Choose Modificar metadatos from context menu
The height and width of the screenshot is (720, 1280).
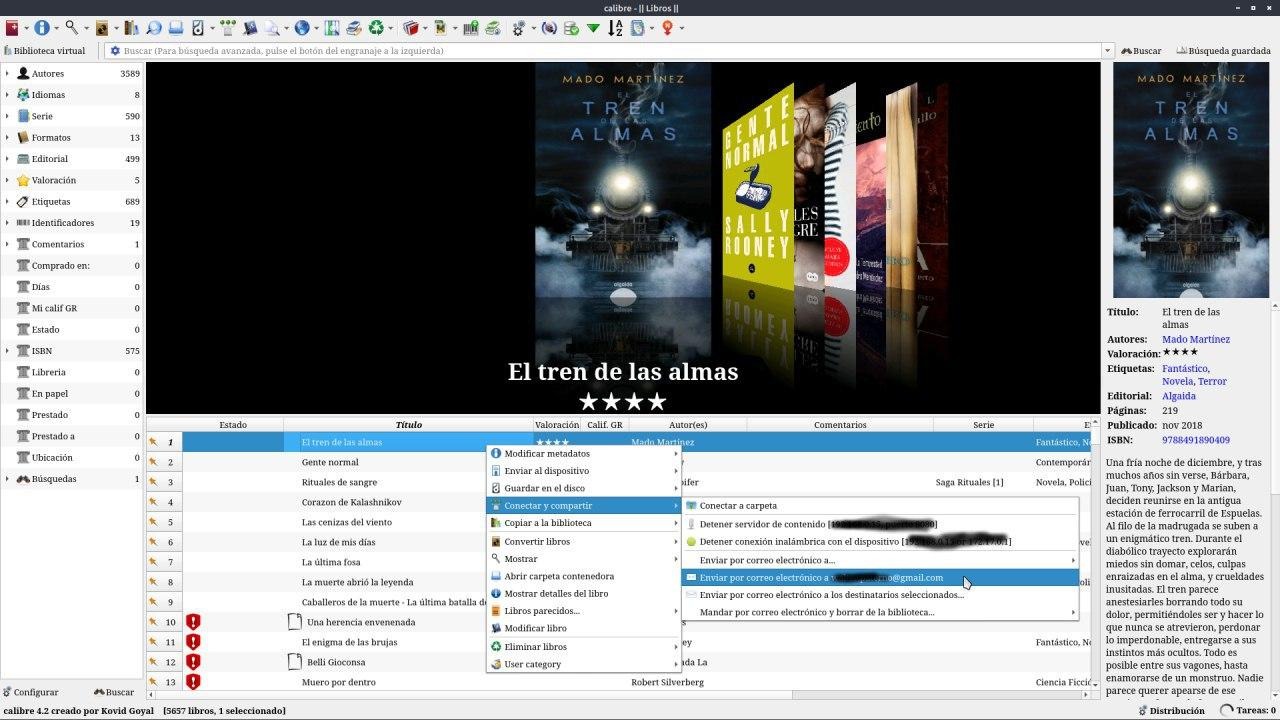click(584, 454)
